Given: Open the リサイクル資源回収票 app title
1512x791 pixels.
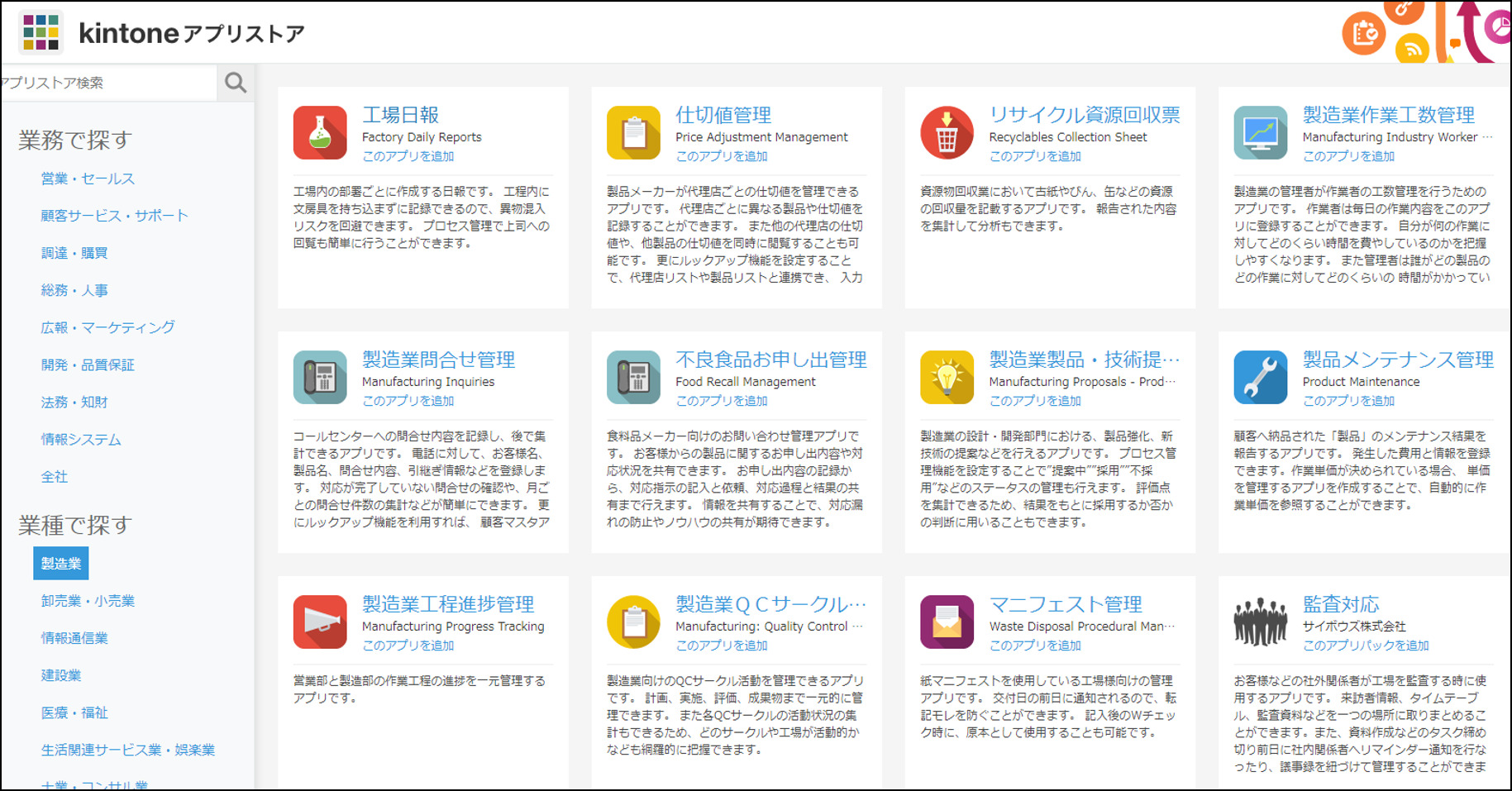Looking at the screenshot, I should point(1085,115).
